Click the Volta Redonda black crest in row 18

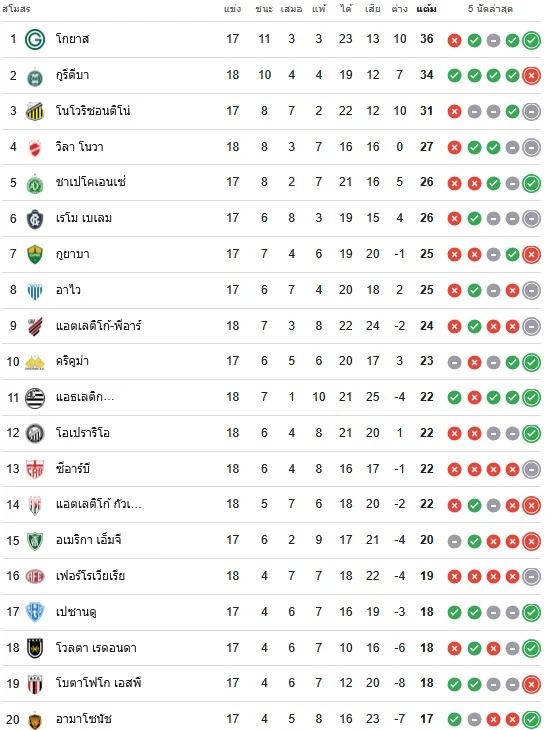(x=35, y=648)
